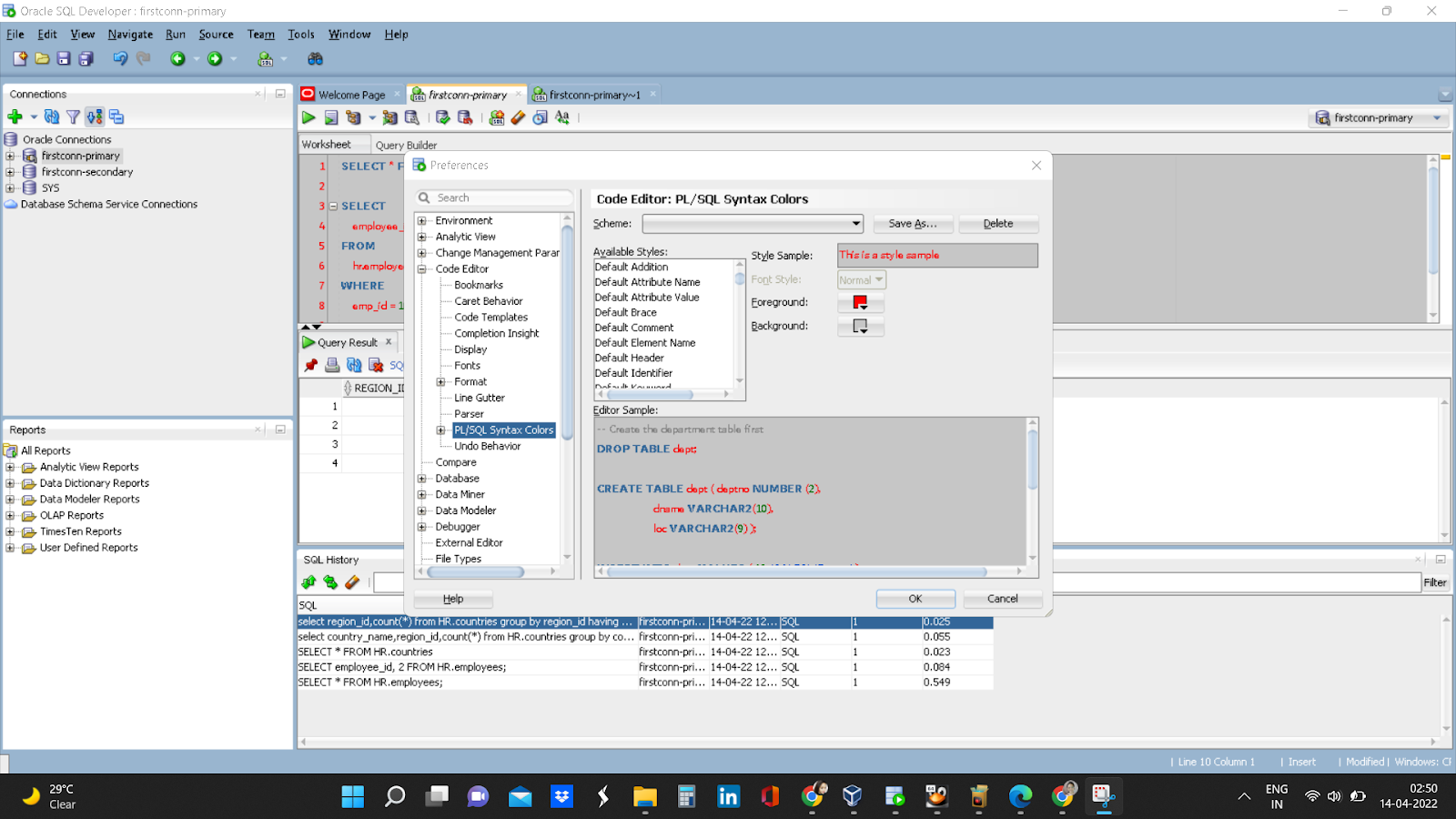Click the Delete scheme button
This screenshot has height=819, width=1456.
click(x=998, y=224)
